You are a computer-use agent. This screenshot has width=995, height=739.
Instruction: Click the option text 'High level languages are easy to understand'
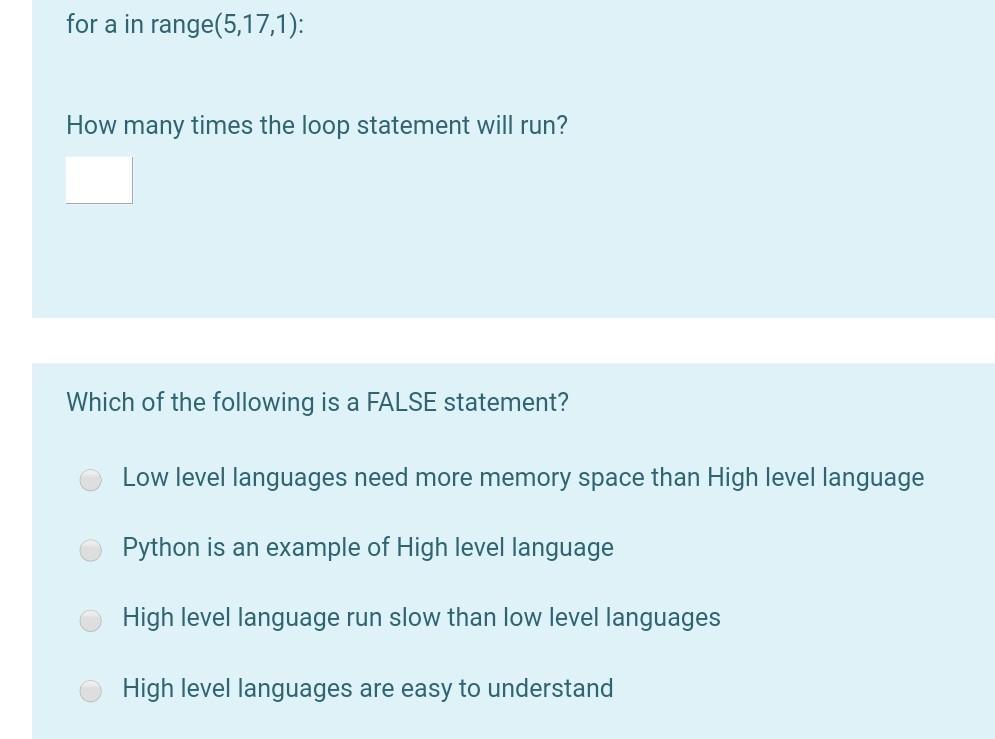(367, 688)
